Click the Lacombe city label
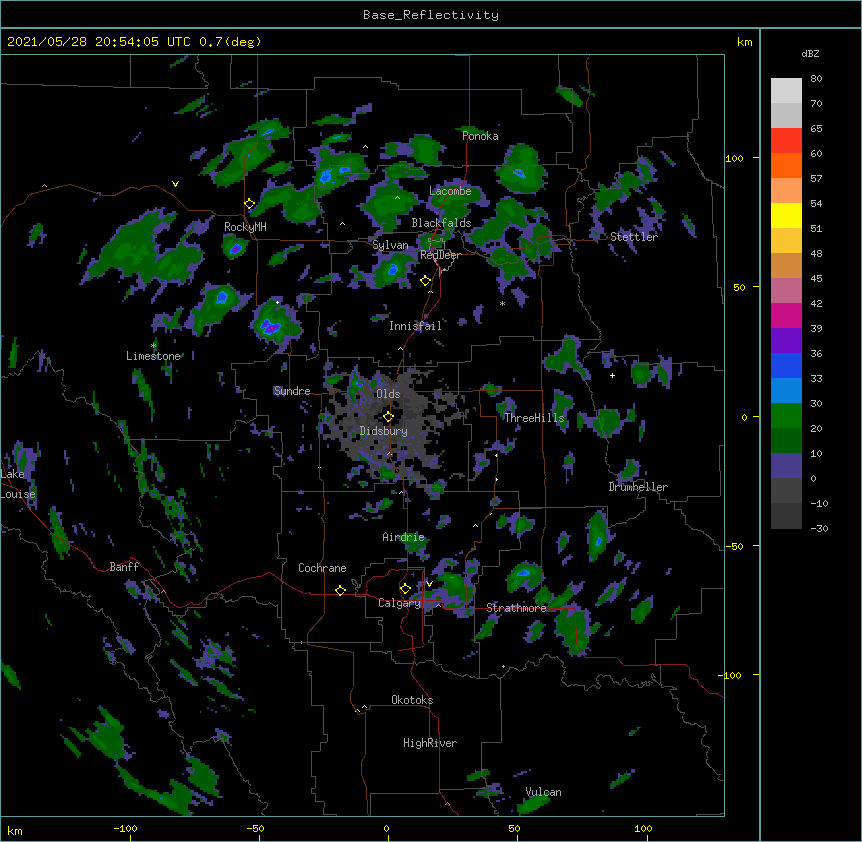 pyautogui.click(x=450, y=191)
